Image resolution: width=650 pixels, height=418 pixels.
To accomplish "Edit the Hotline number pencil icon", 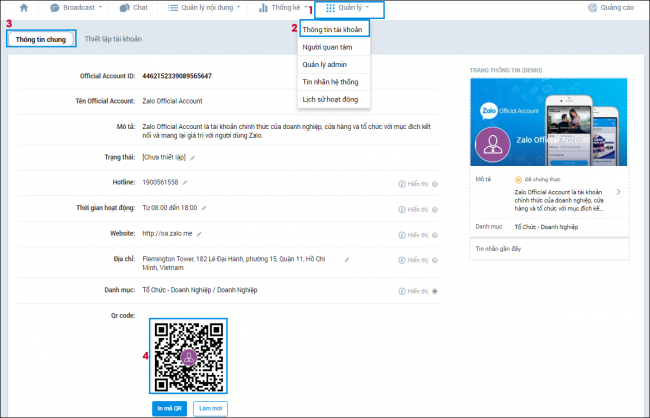I will [x=185, y=182].
